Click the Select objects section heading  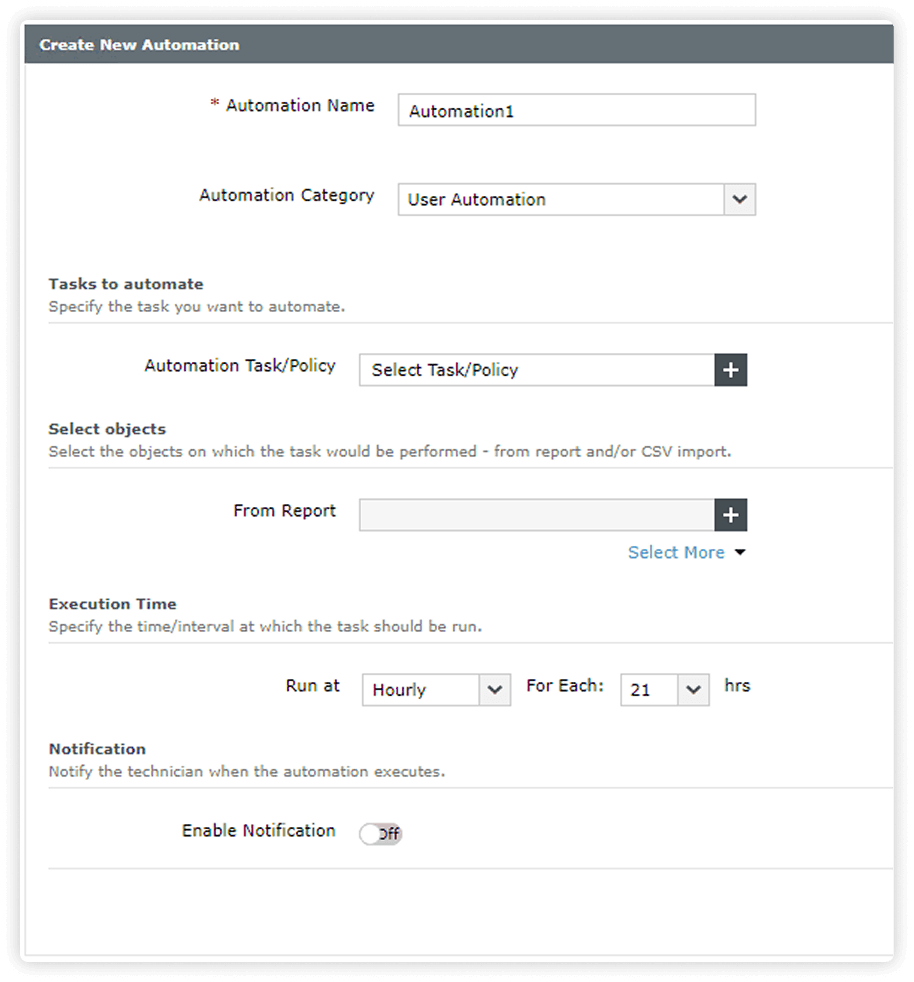[x=107, y=429]
